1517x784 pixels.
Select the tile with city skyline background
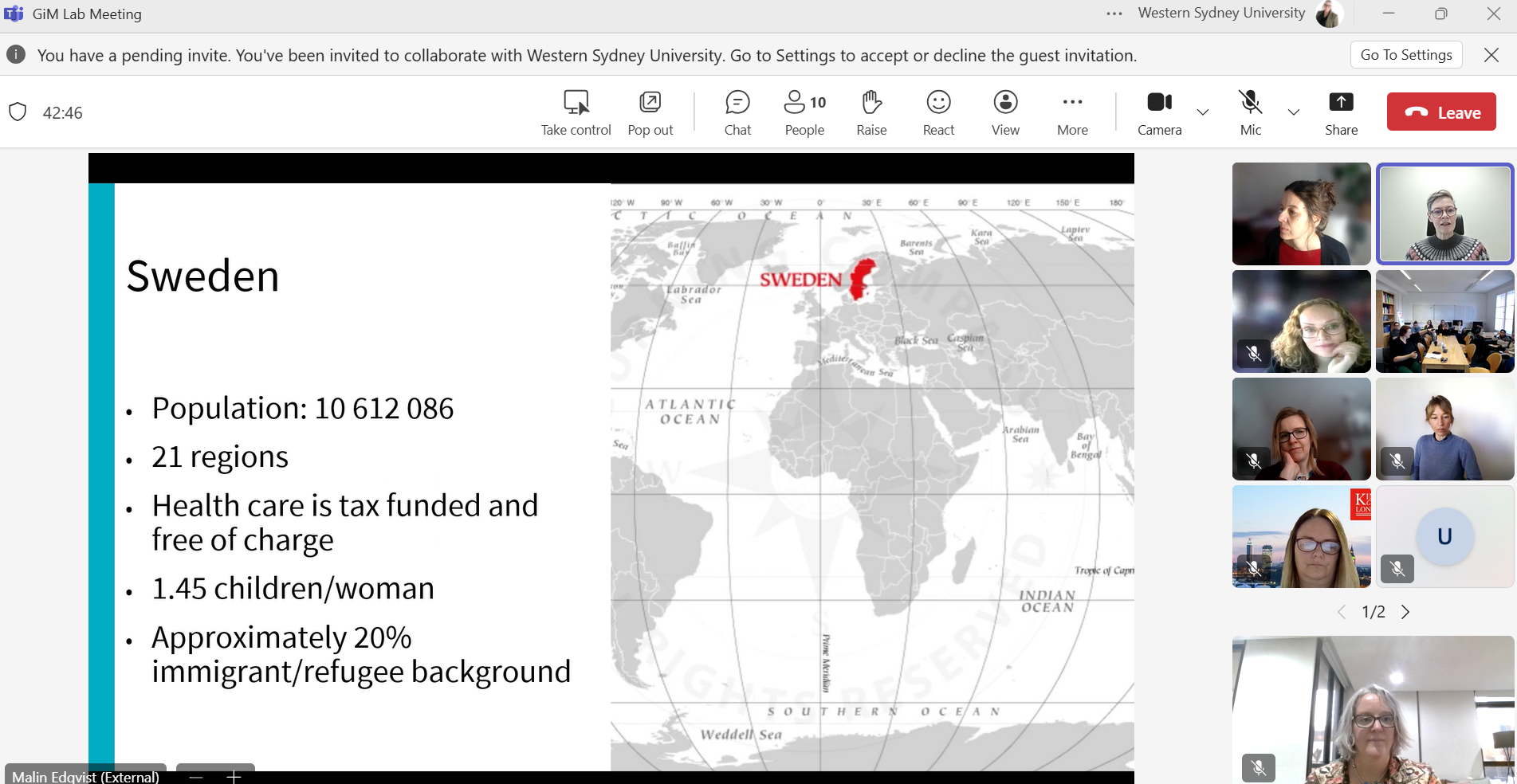1301,536
